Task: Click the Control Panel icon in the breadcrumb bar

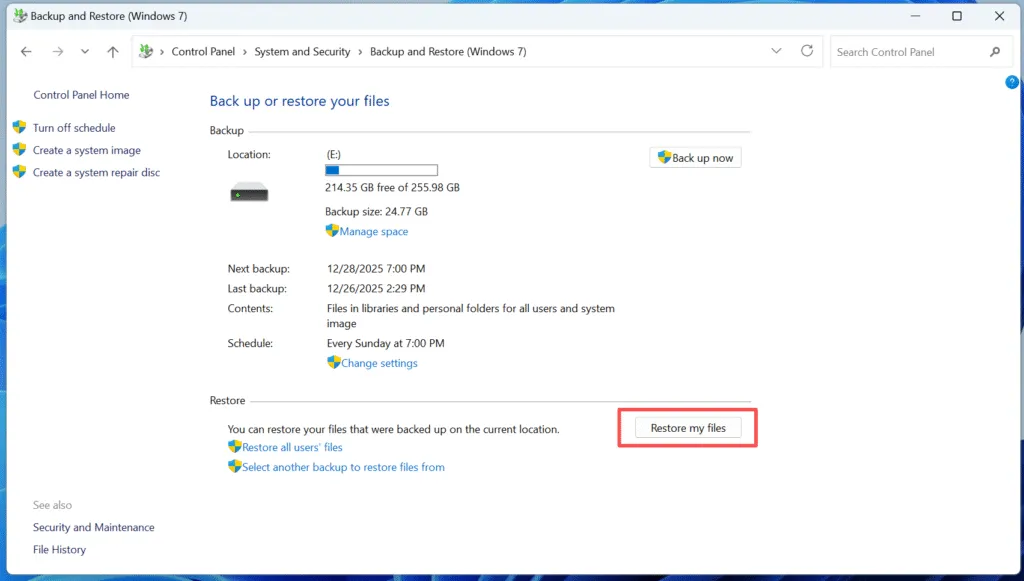Action: tap(144, 51)
